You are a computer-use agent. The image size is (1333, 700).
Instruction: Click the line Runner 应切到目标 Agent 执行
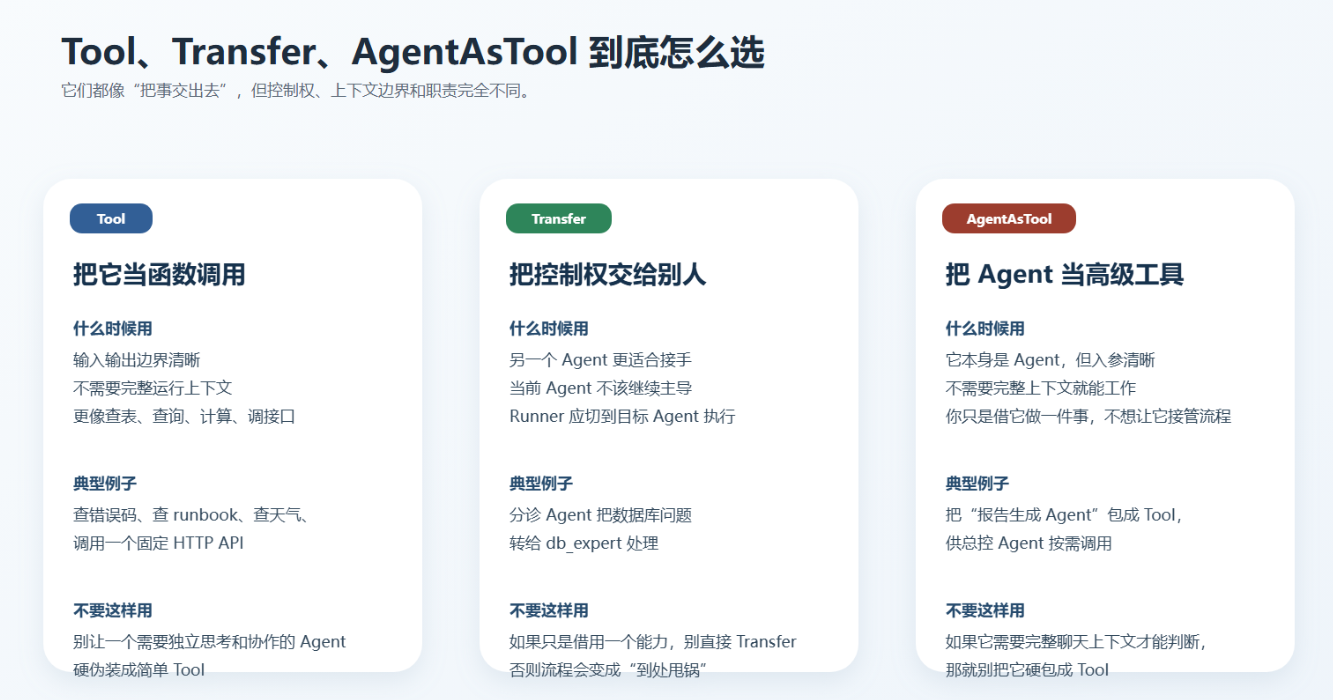click(x=622, y=416)
